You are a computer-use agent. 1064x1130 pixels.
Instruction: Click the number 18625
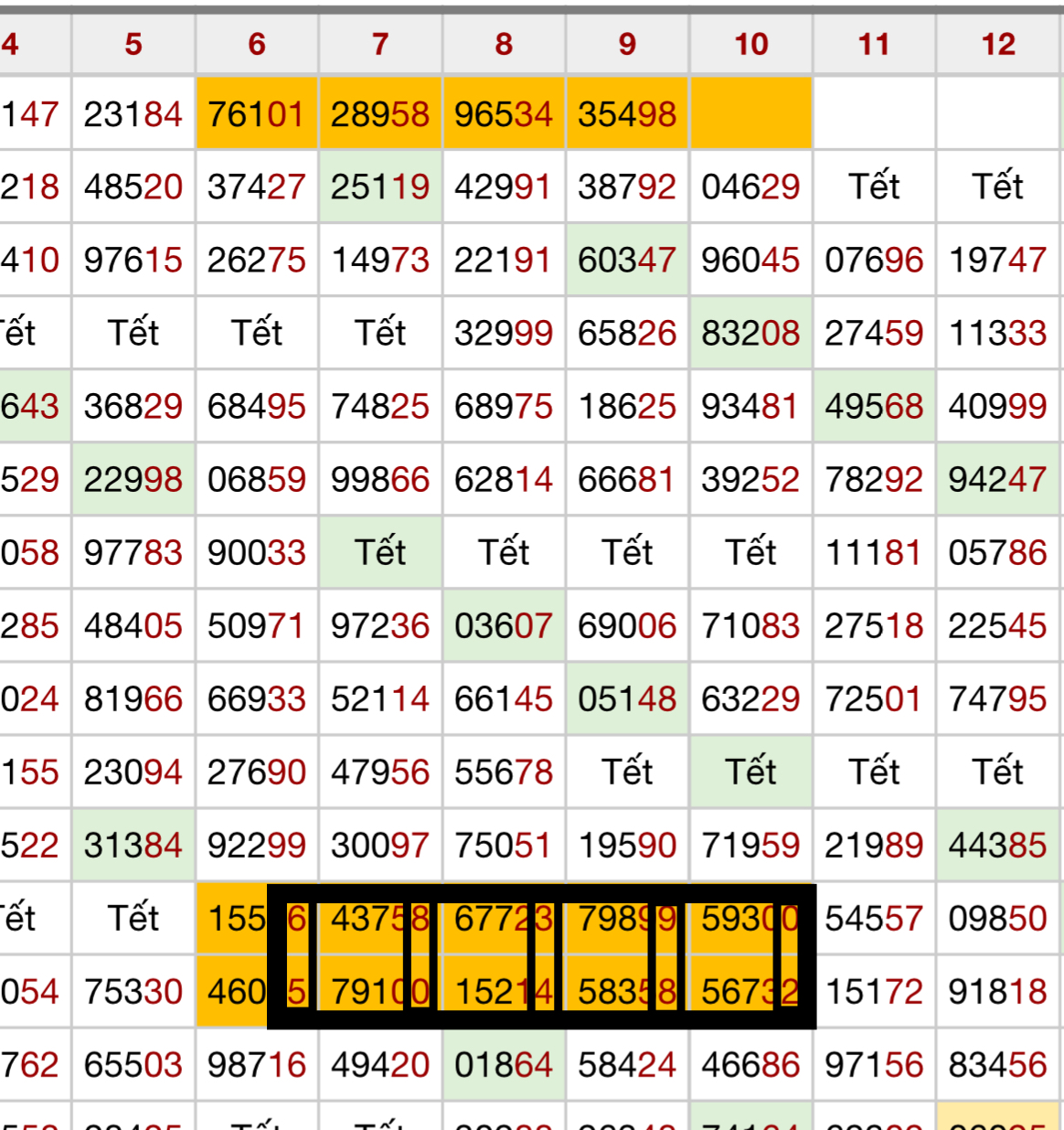click(x=627, y=406)
